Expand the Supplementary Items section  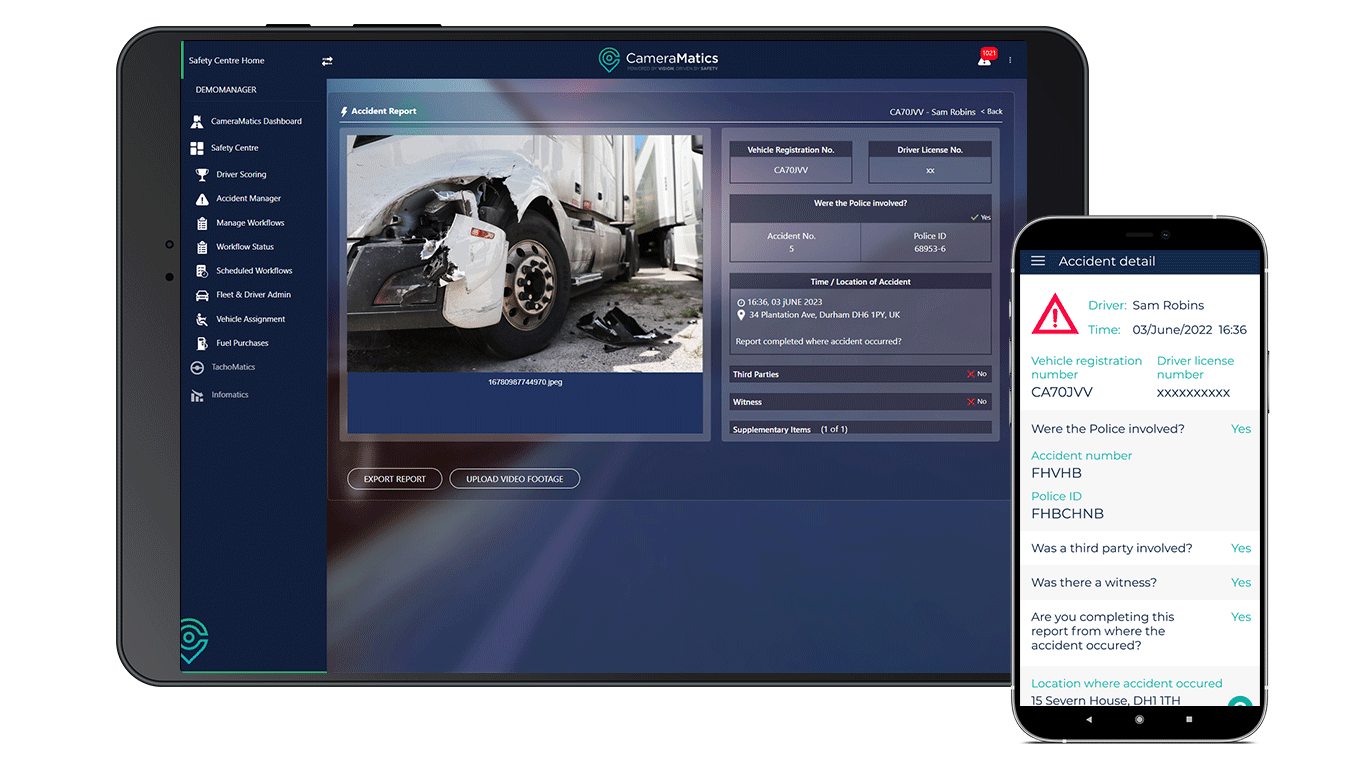(861, 429)
